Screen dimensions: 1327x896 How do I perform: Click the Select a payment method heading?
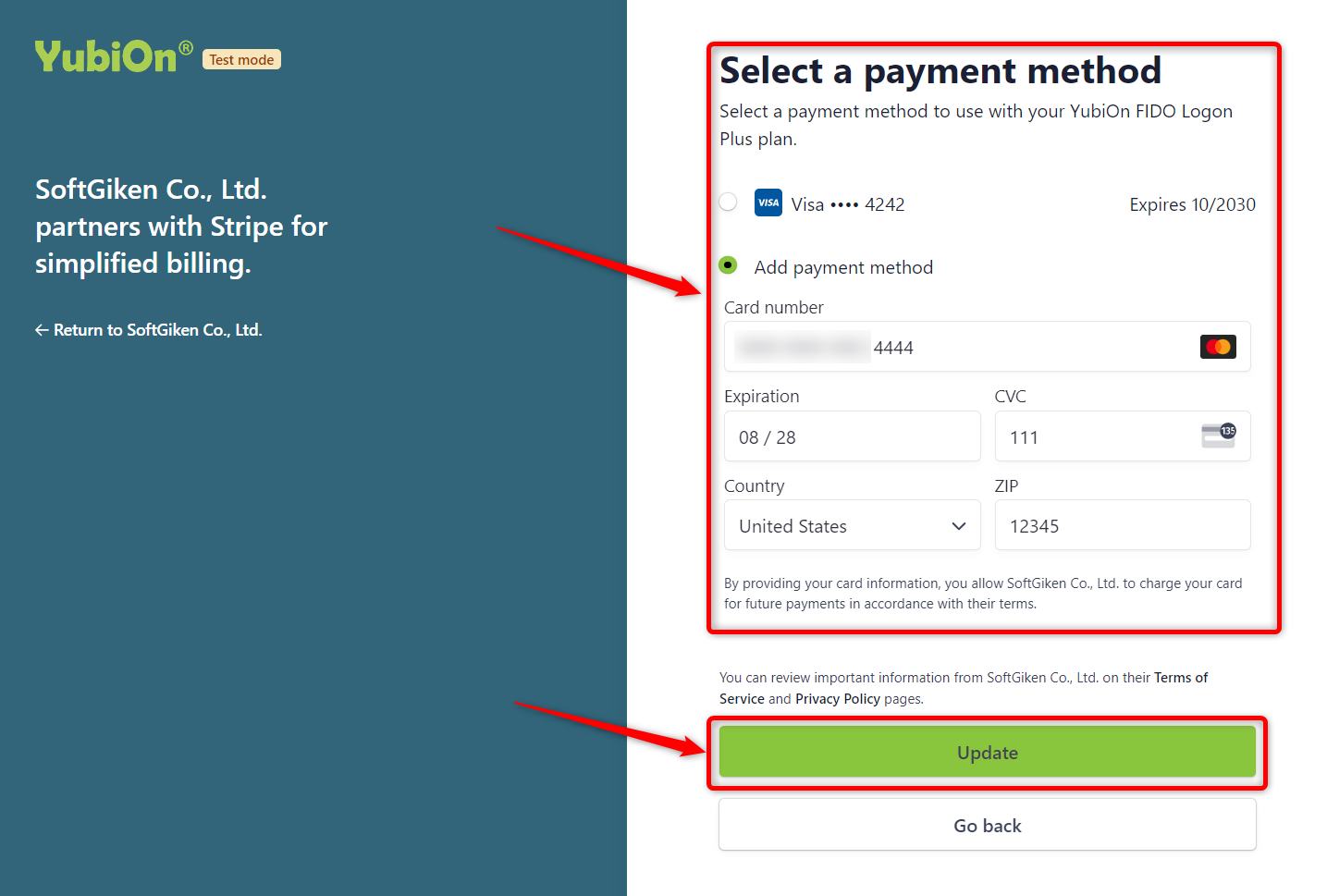(940, 70)
